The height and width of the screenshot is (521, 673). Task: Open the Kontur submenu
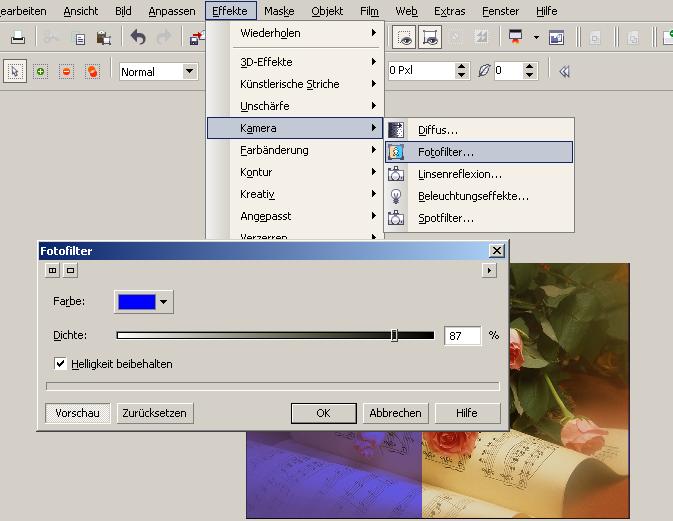[x=294, y=172]
